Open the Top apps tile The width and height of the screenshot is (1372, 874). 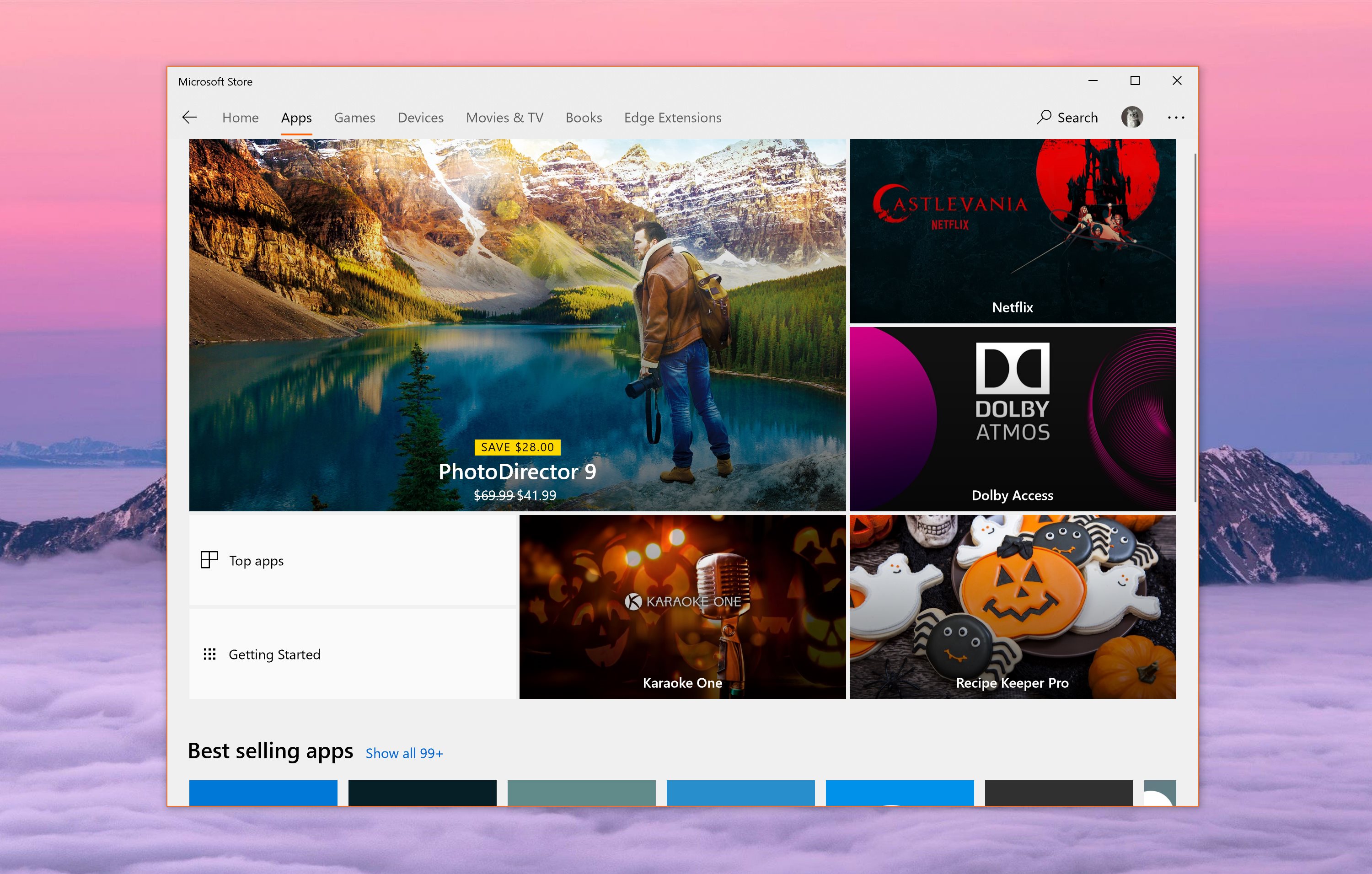[352, 560]
